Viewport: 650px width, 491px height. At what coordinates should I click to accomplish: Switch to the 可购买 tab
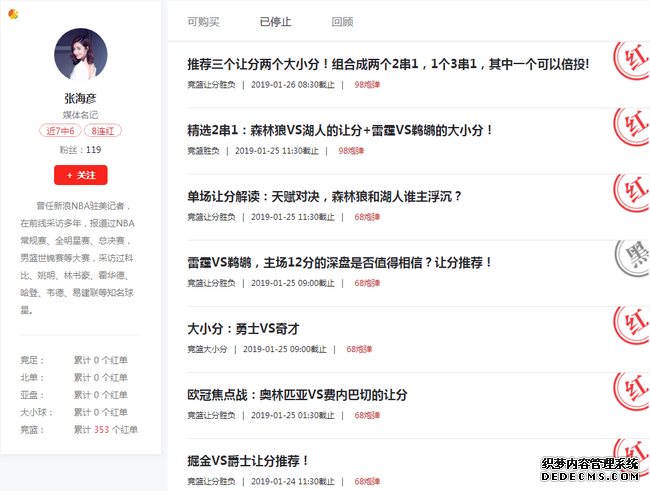coord(203,22)
